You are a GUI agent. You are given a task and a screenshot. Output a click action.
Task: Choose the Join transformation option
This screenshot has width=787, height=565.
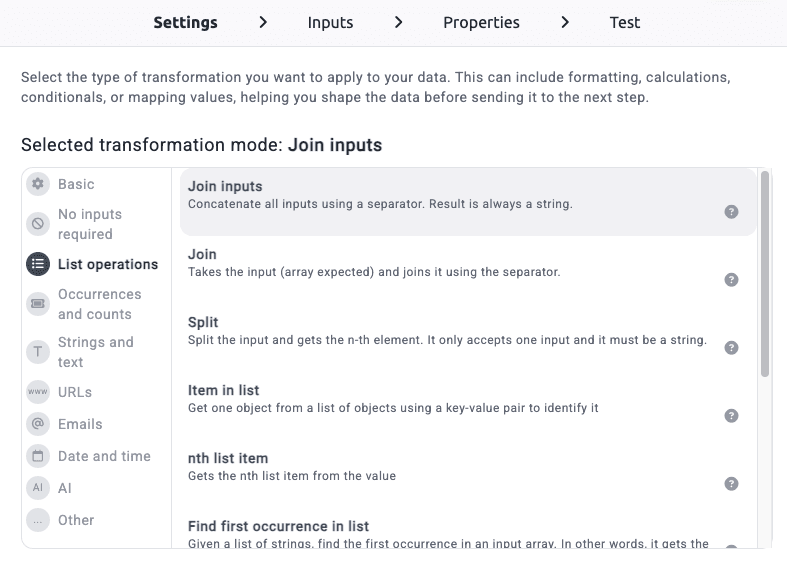(x=450, y=263)
